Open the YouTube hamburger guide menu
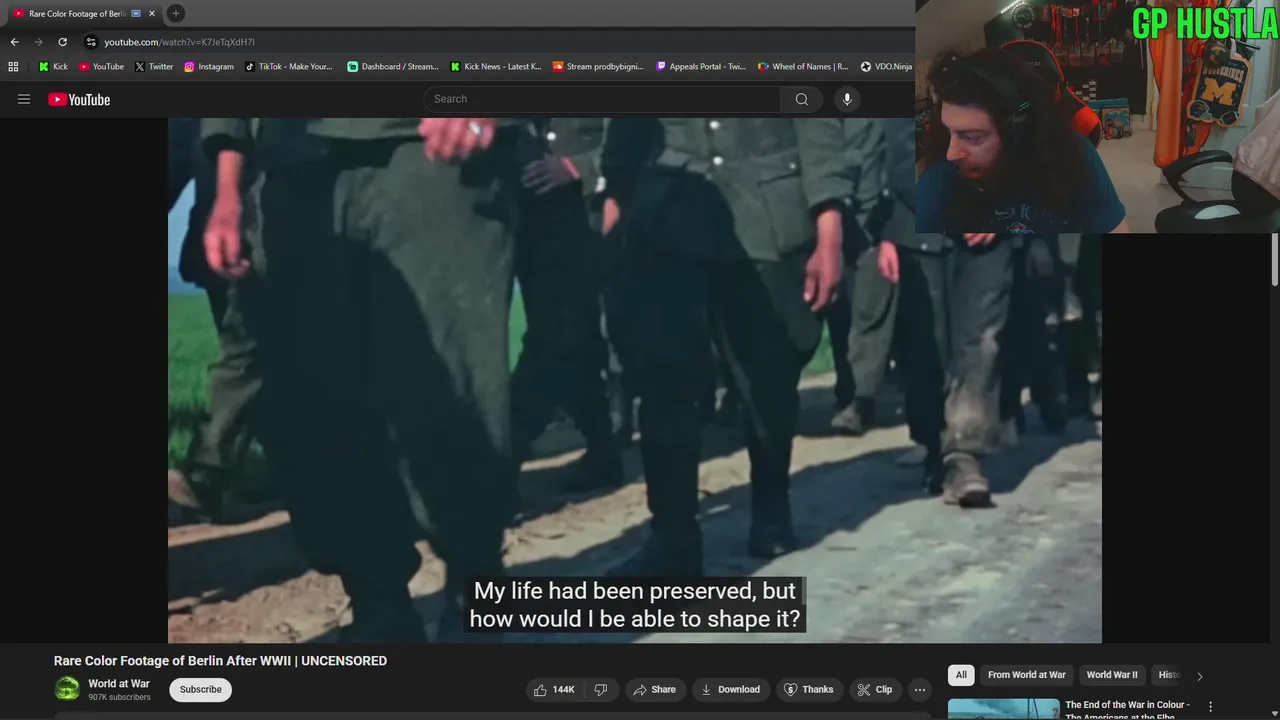The width and height of the screenshot is (1280, 720). pyautogui.click(x=24, y=99)
